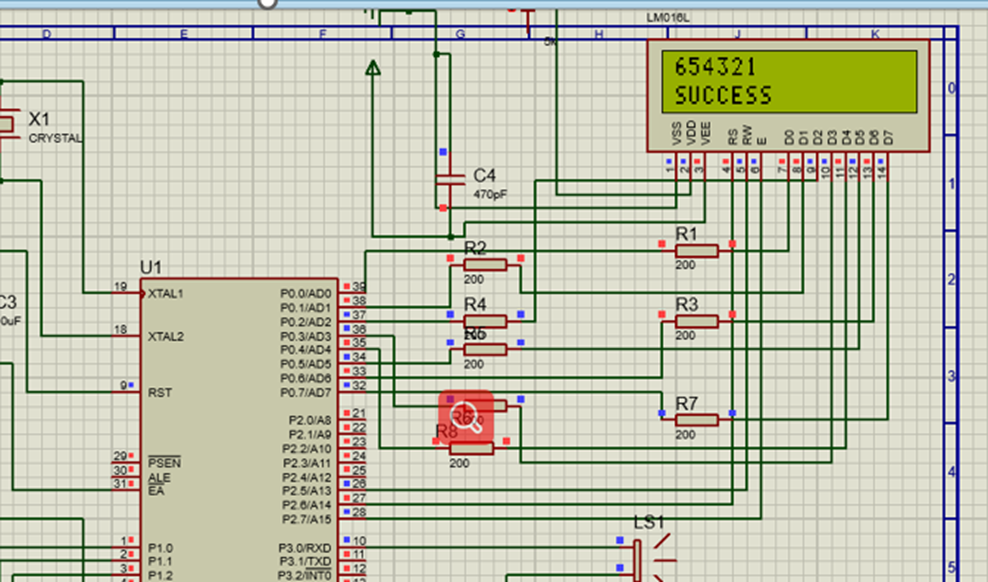Click the 'C4' reference label
The height and width of the screenshot is (582, 988).
click(485, 175)
